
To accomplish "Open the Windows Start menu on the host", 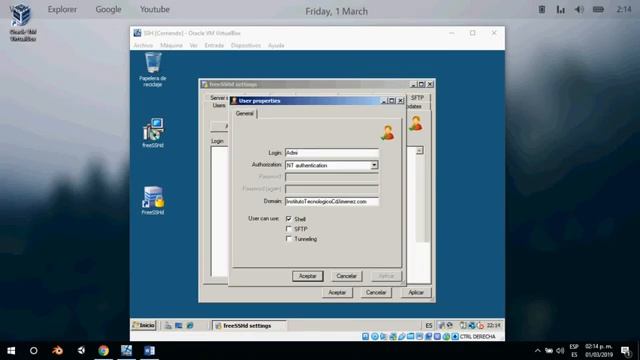I will point(11,351).
